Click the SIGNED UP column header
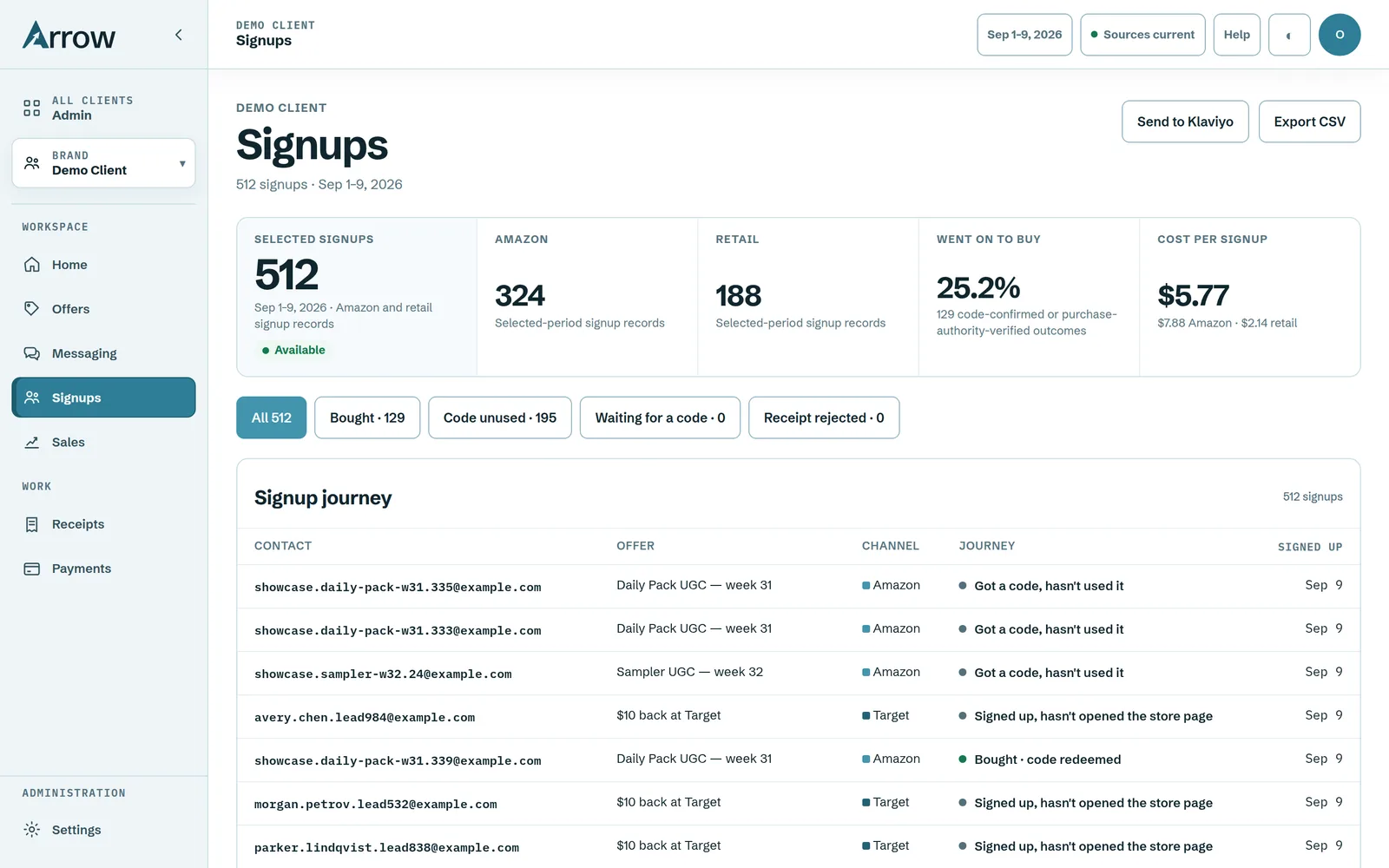Viewport: 1389px width, 868px height. (1310, 547)
